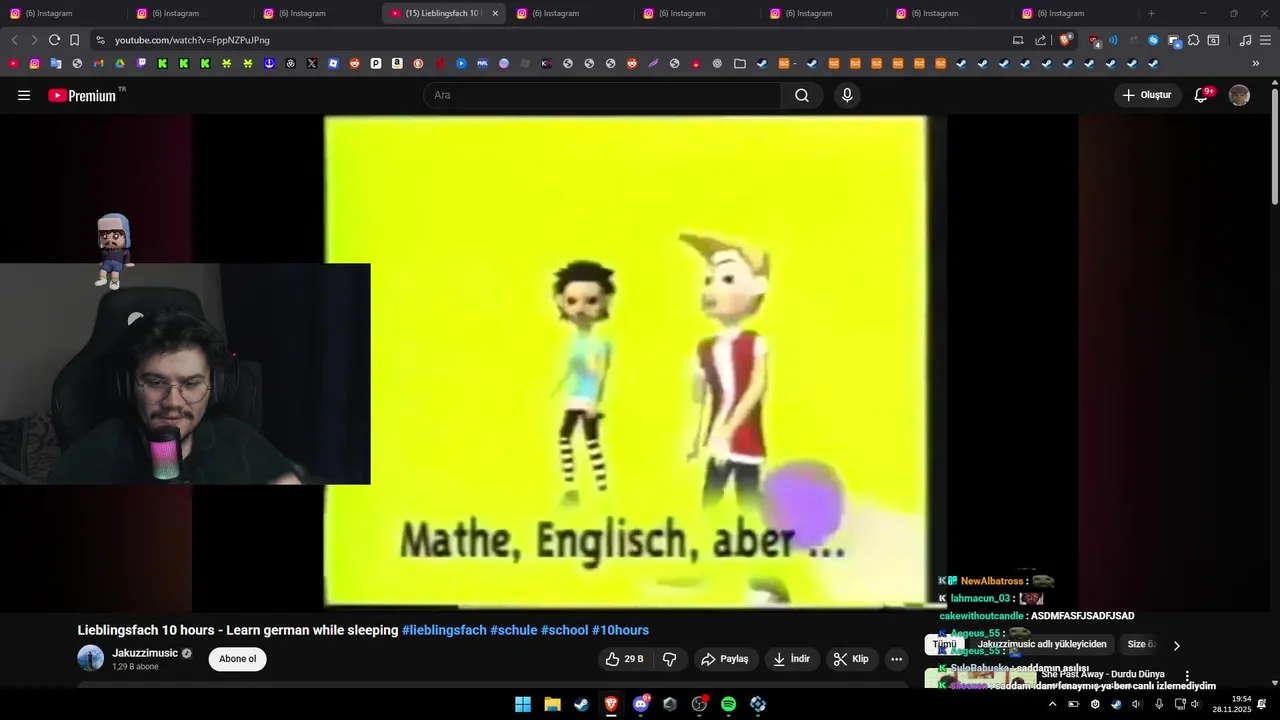1280x720 pixels.
Task: Open the #10hours hashtag link
Action: click(x=620, y=630)
